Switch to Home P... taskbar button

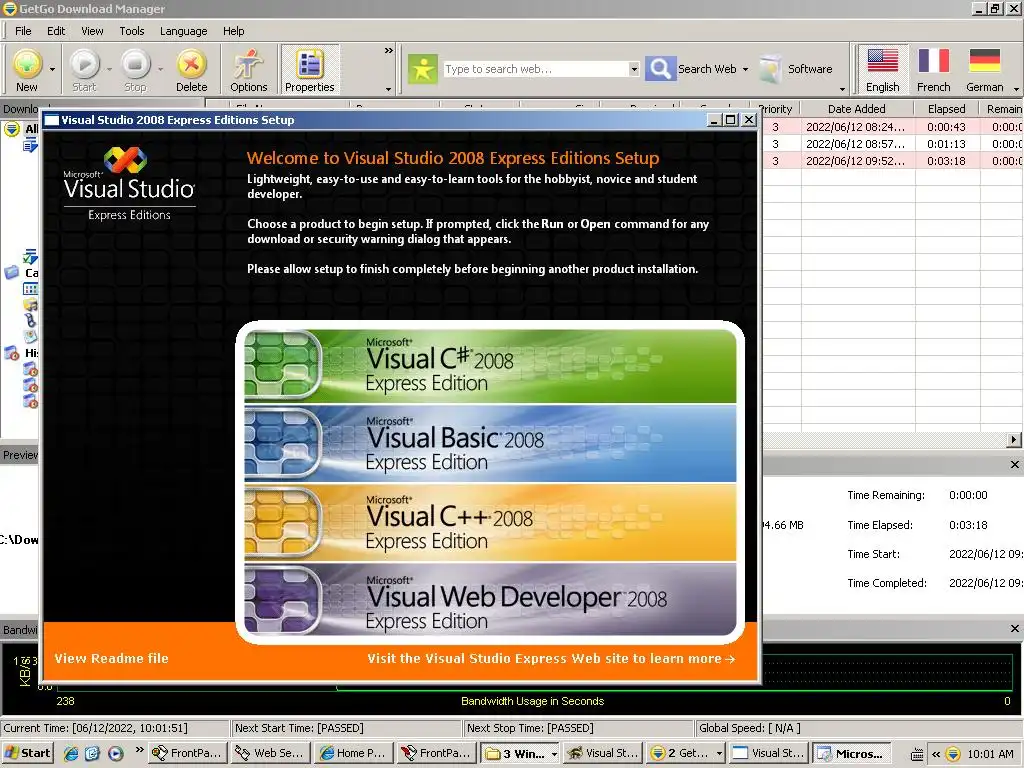(x=353, y=753)
